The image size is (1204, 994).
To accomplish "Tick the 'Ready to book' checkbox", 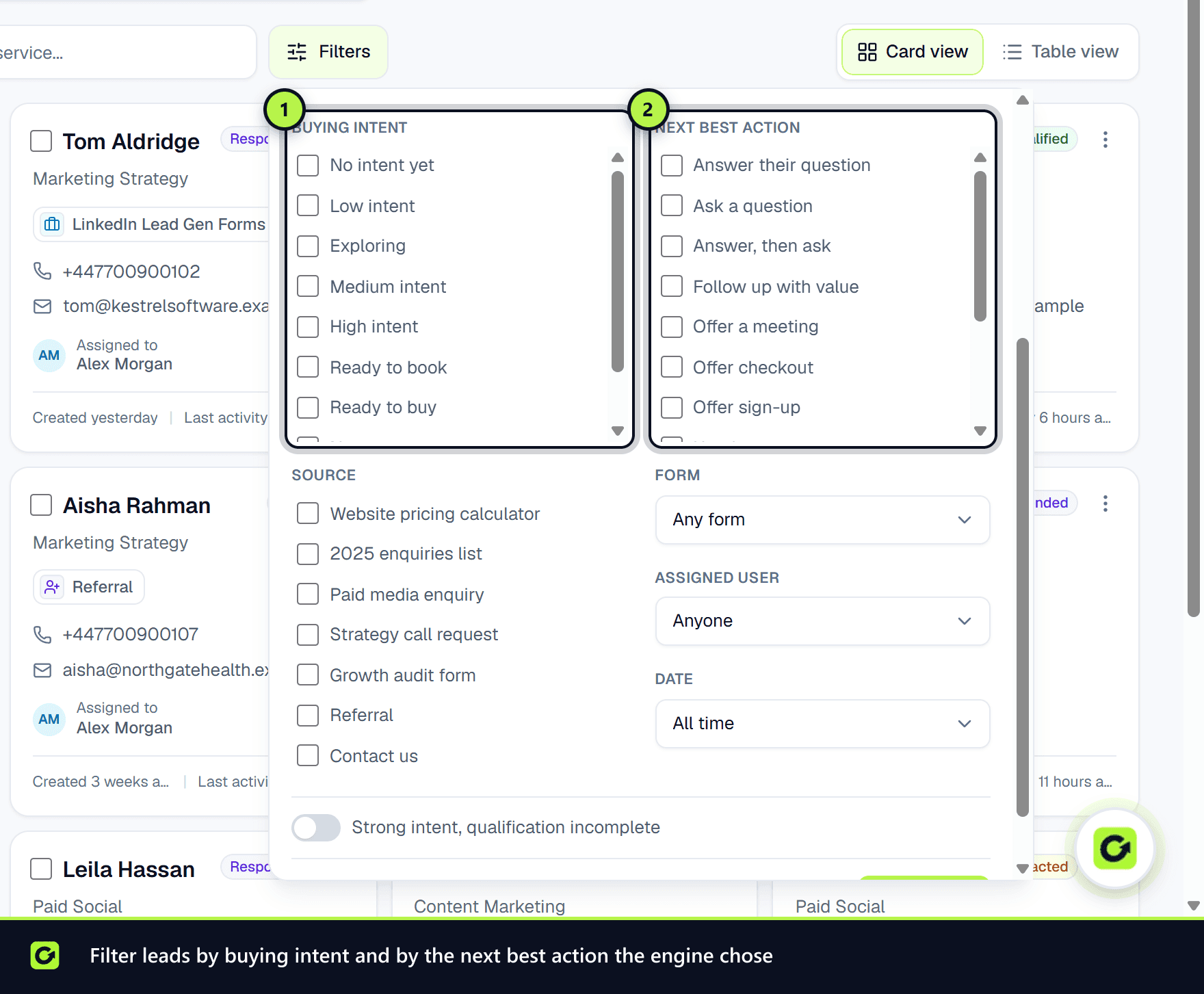I will 308,367.
